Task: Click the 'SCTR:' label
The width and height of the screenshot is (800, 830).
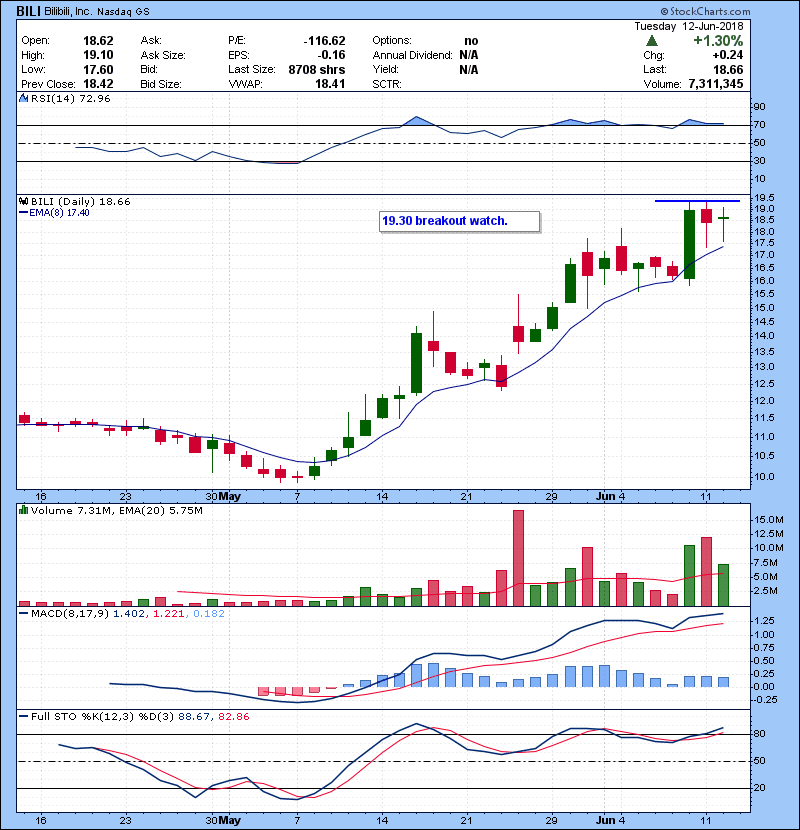Action: click(386, 84)
